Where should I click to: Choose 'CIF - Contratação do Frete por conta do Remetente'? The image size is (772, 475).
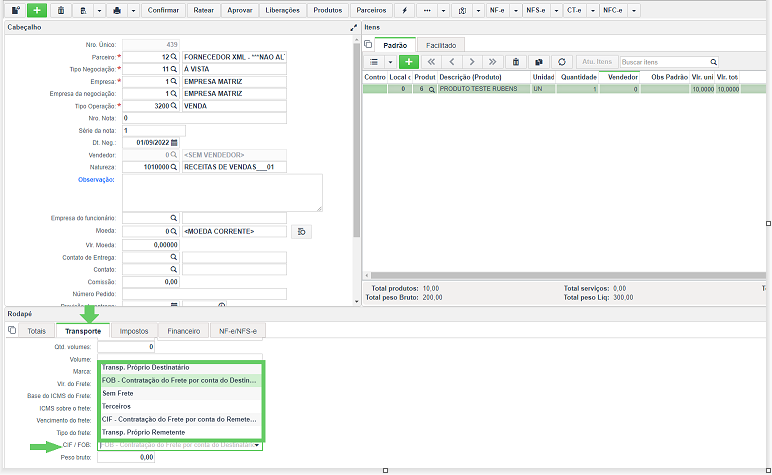pos(181,419)
